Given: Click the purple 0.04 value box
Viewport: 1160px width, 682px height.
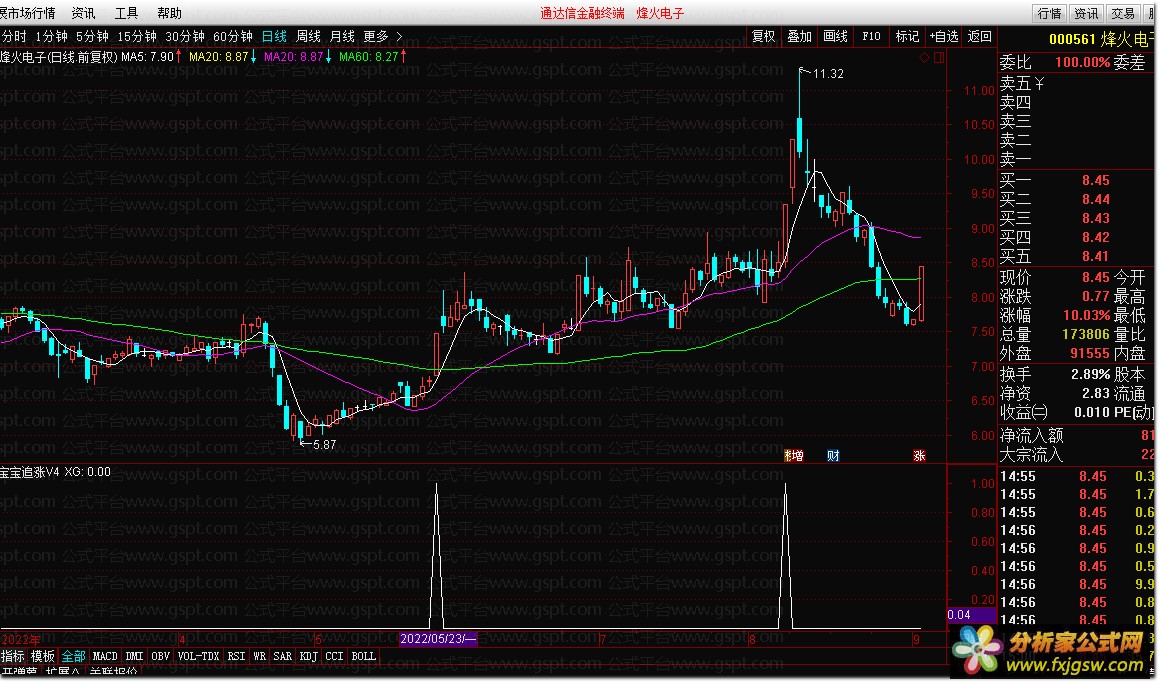Looking at the screenshot, I should point(972,615).
